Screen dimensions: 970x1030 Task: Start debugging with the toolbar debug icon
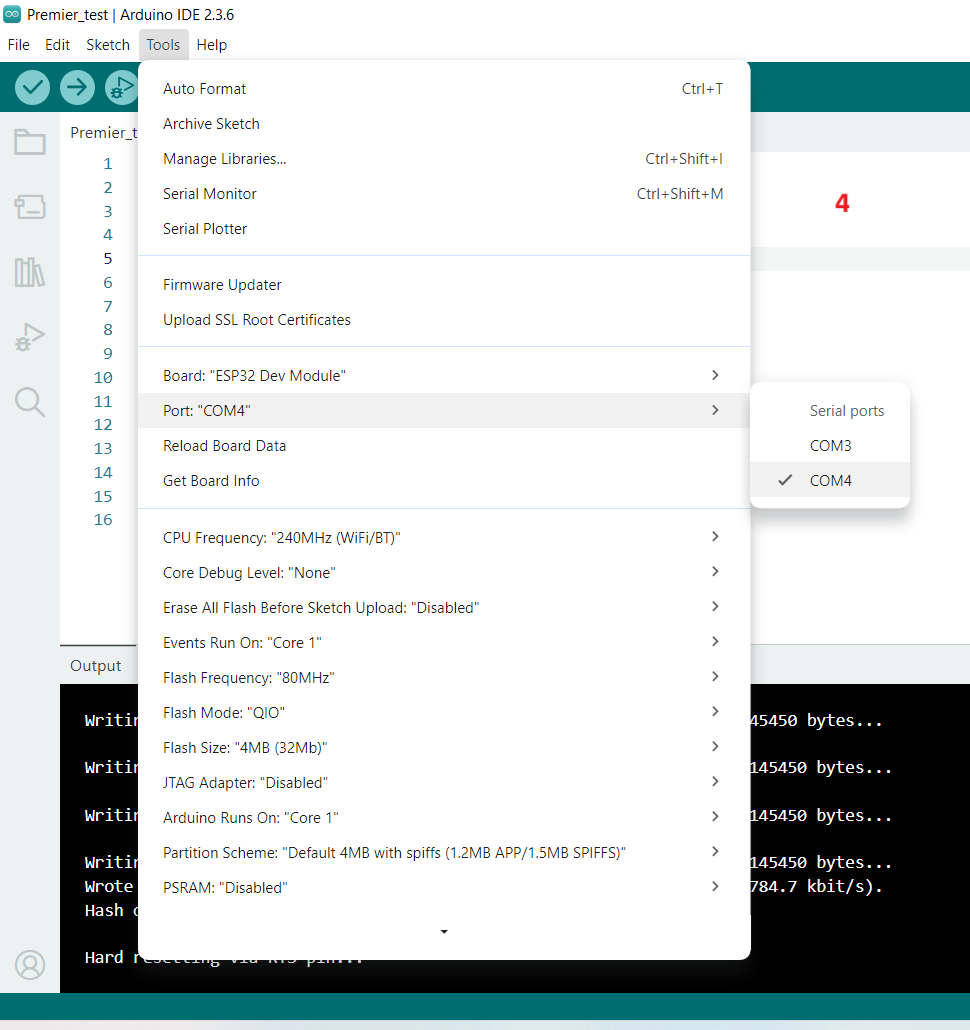[121, 87]
